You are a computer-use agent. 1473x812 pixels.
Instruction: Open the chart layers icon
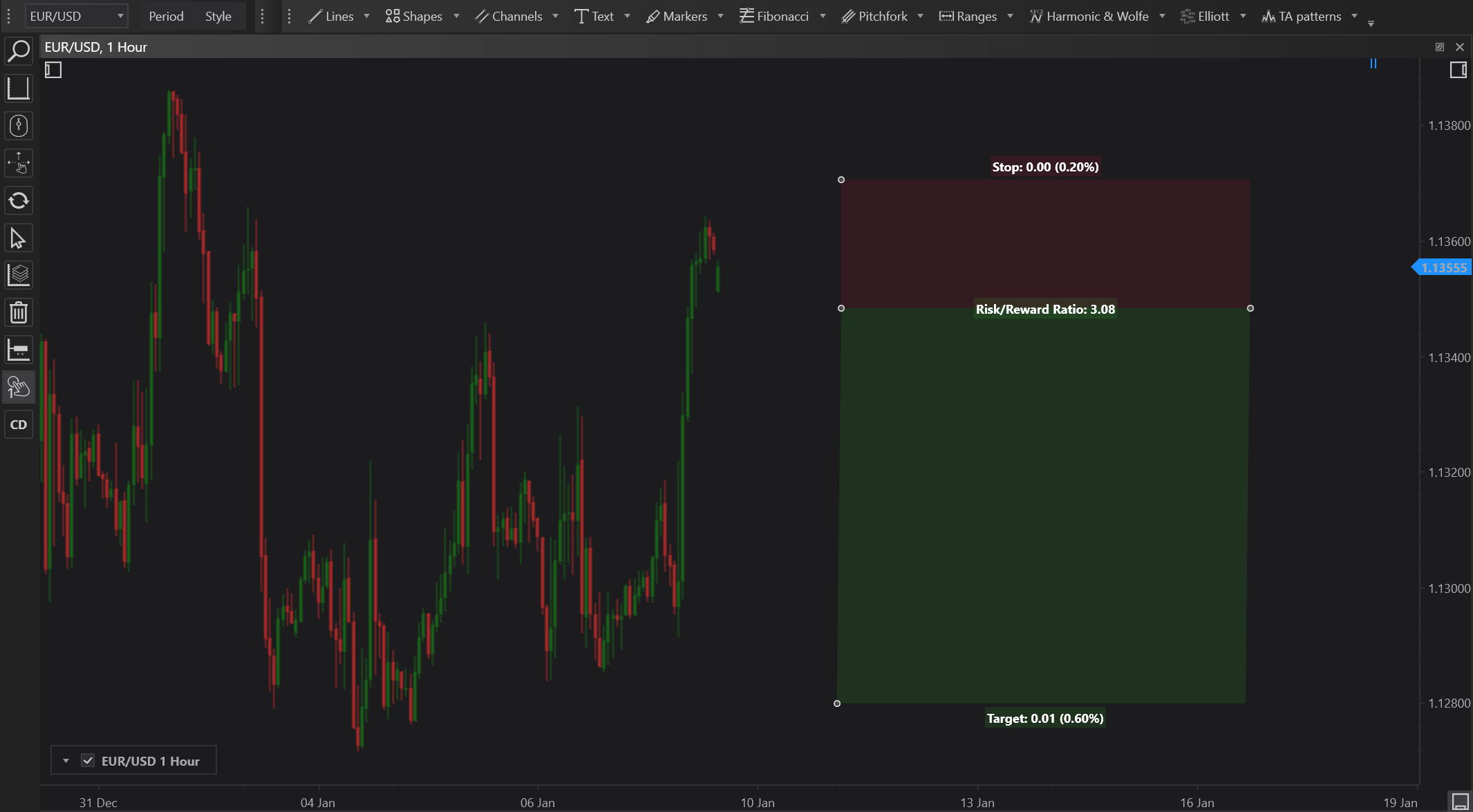pos(19,275)
